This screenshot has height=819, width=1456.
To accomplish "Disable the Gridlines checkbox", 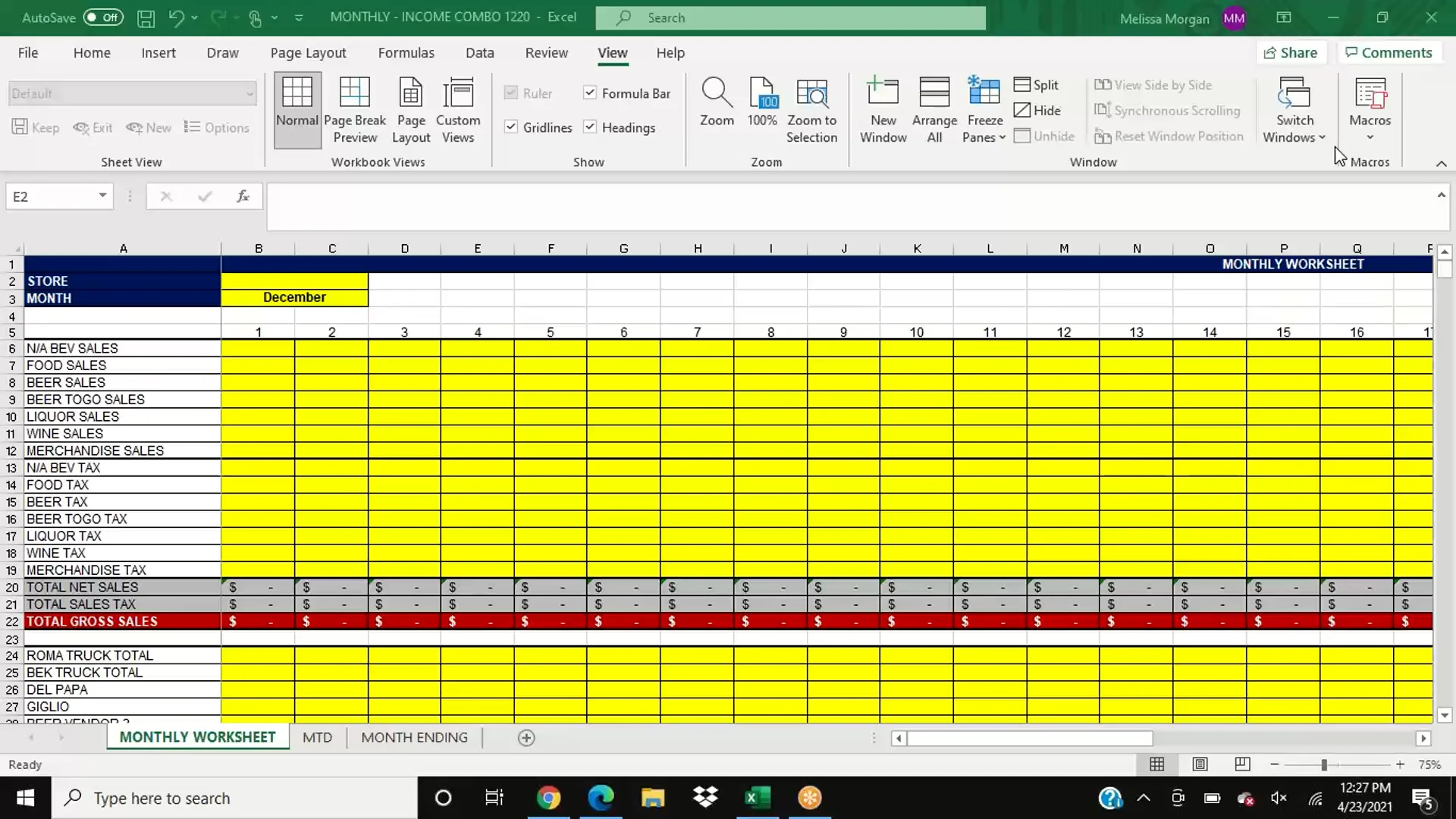I will click(510, 127).
